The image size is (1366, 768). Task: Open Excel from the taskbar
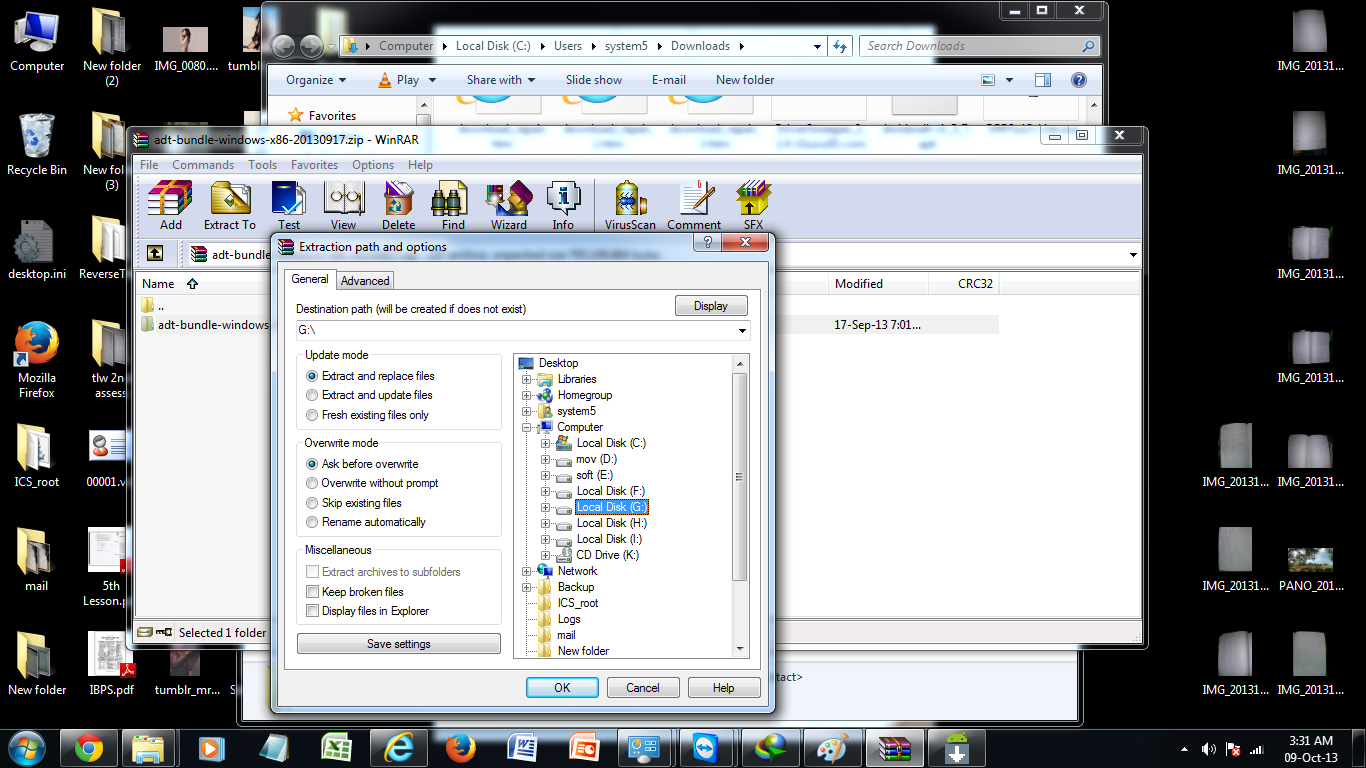pyautogui.click(x=337, y=748)
